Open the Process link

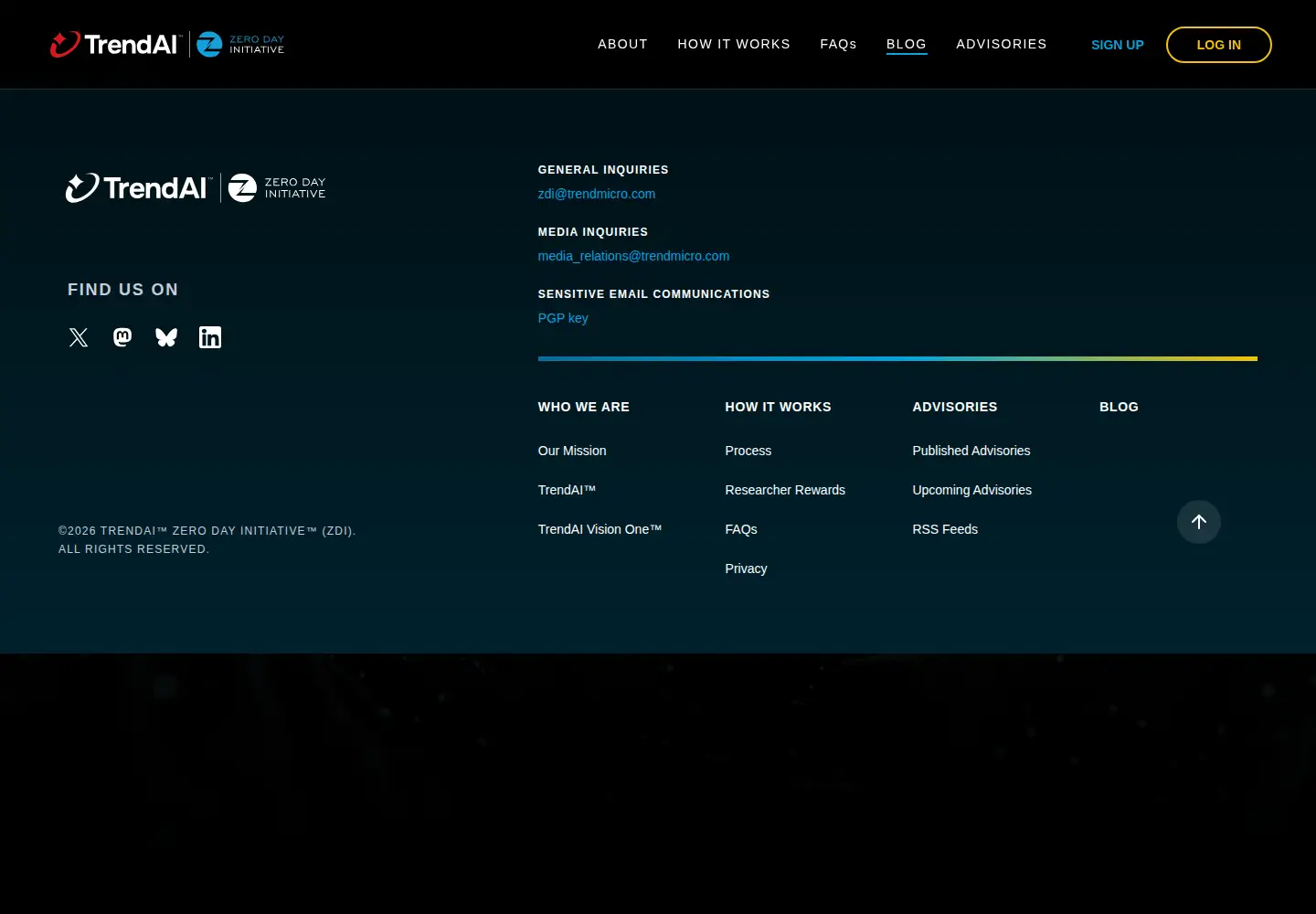(x=748, y=451)
